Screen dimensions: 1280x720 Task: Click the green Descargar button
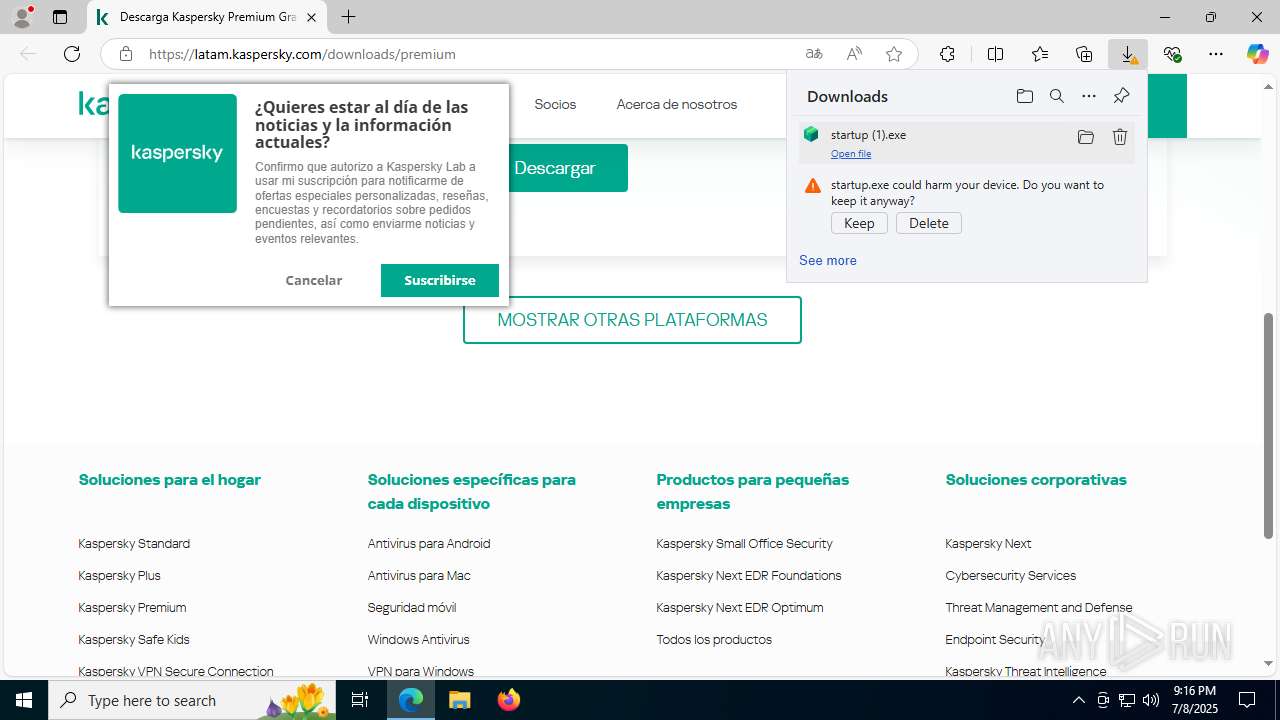coord(568,168)
